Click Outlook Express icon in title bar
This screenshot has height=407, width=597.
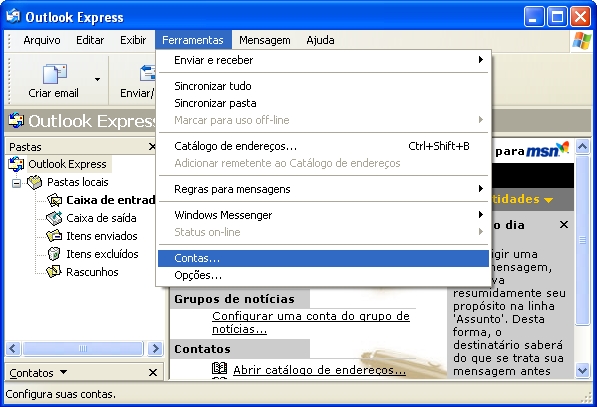point(14,16)
